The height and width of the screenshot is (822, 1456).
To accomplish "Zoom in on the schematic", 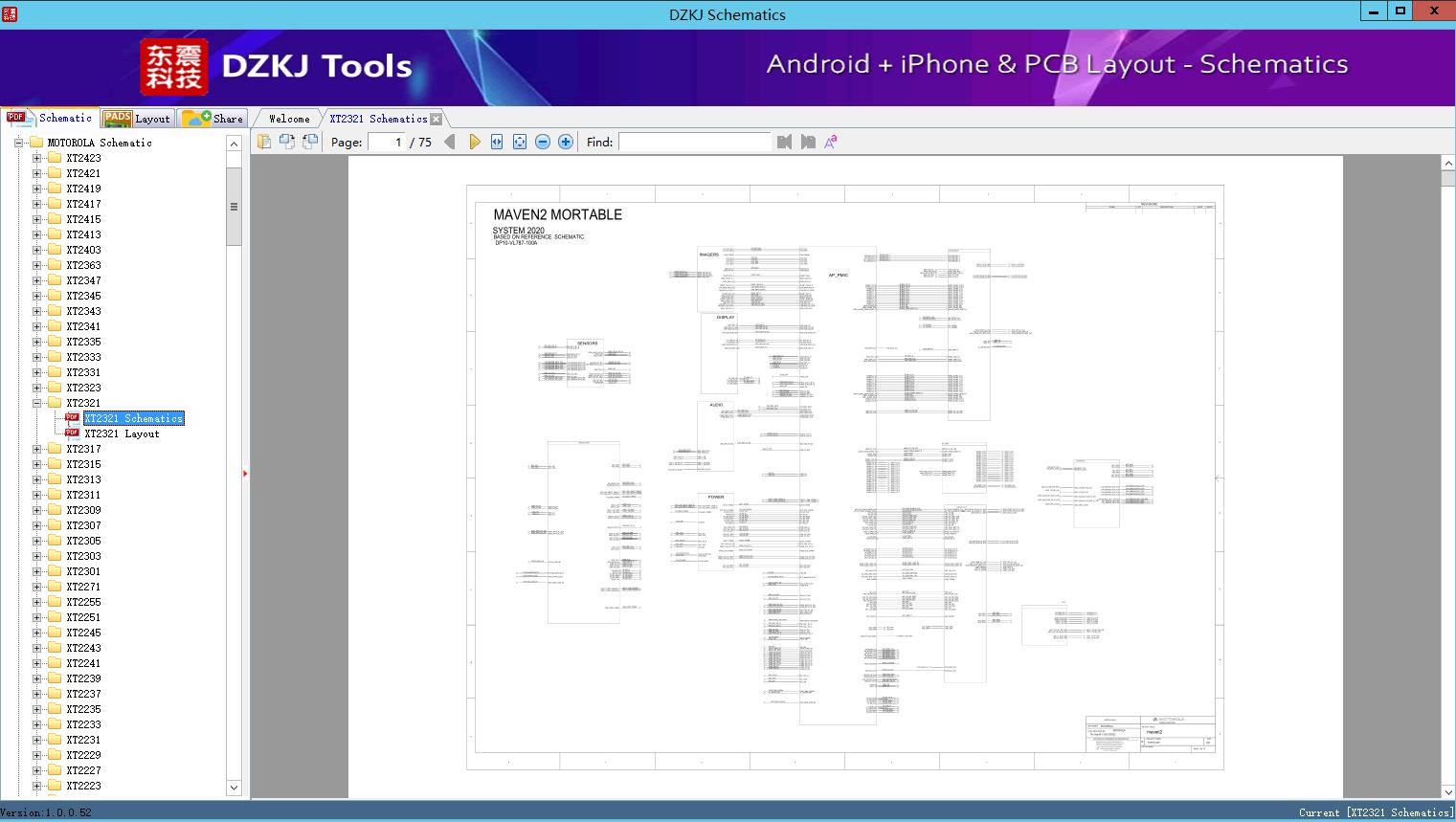I will (x=566, y=142).
